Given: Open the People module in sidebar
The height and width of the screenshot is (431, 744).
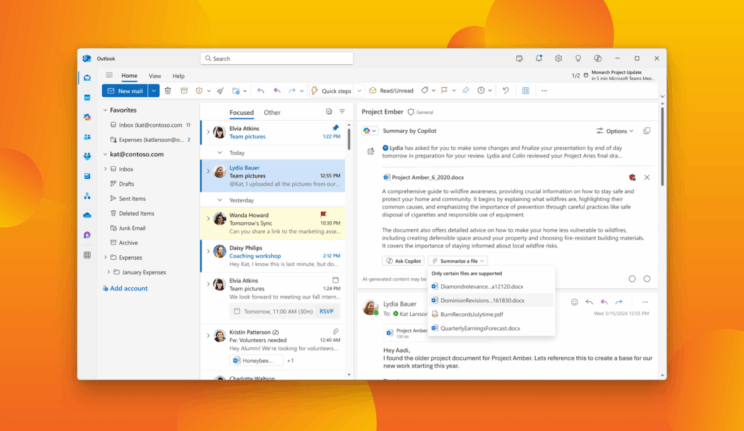Looking at the screenshot, I should (87, 137).
